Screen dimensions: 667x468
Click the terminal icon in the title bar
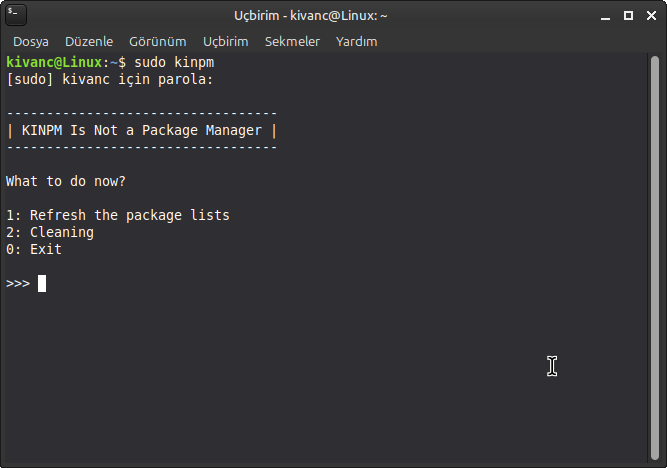point(16,16)
